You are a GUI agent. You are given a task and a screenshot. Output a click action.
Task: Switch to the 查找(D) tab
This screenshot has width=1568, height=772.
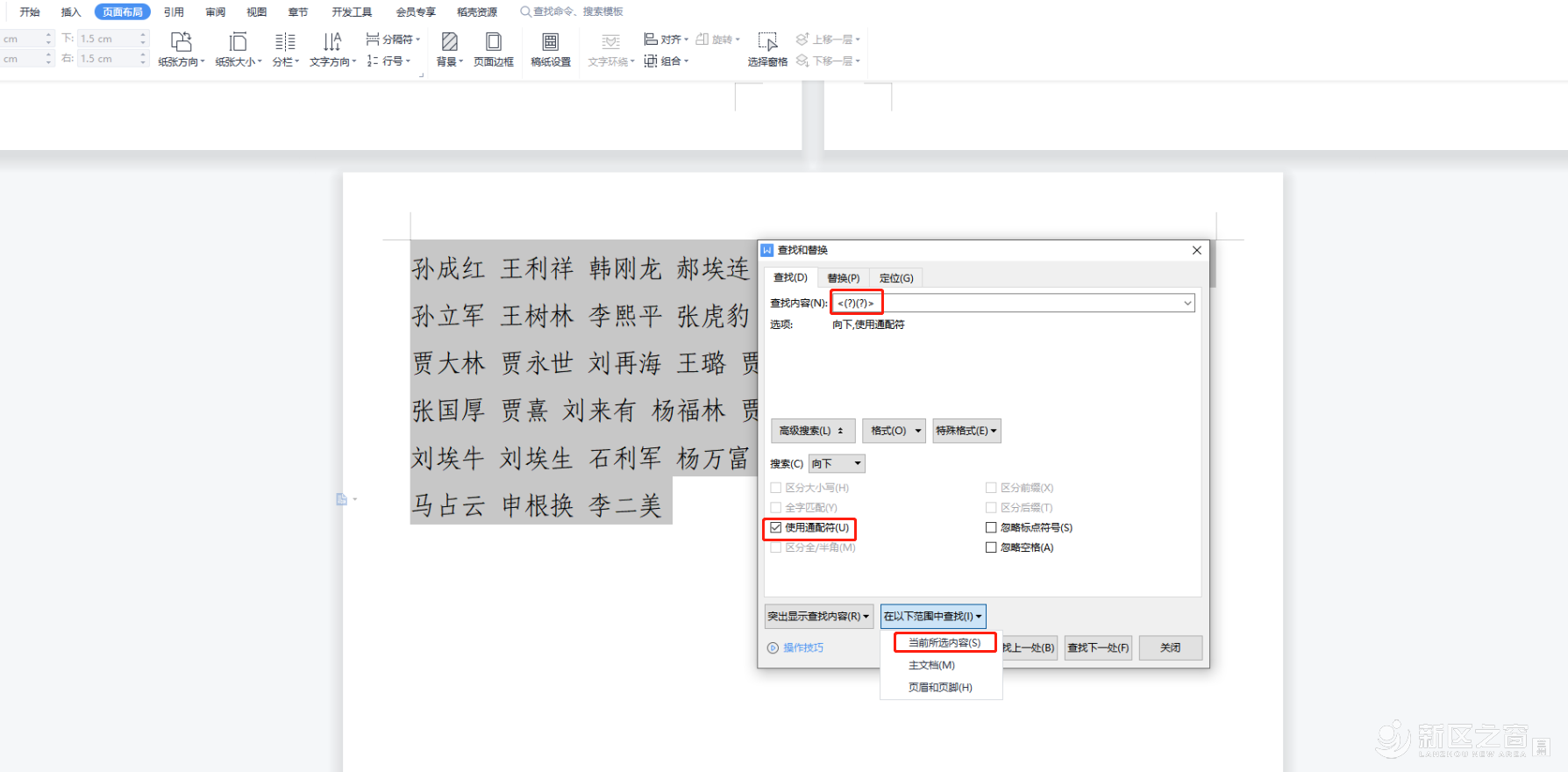click(790, 277)
